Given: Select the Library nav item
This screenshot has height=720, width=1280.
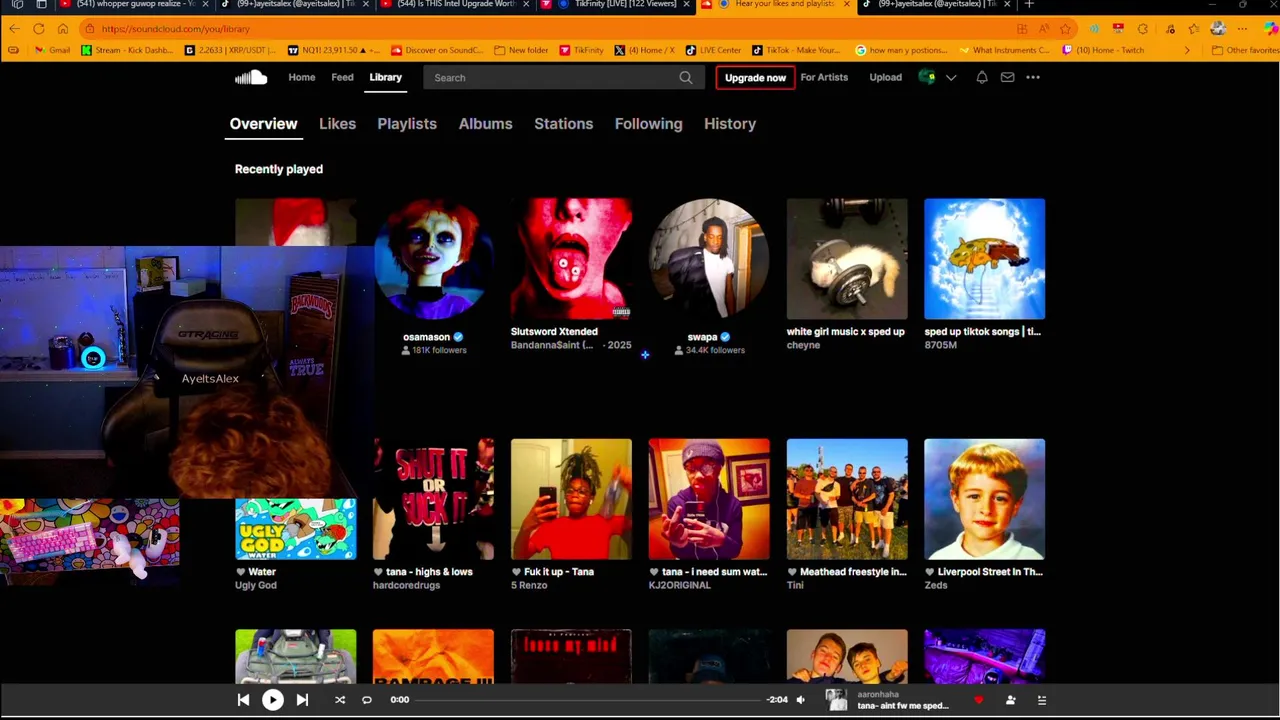Looking at the screenshot, I should [x=385, y=77].
